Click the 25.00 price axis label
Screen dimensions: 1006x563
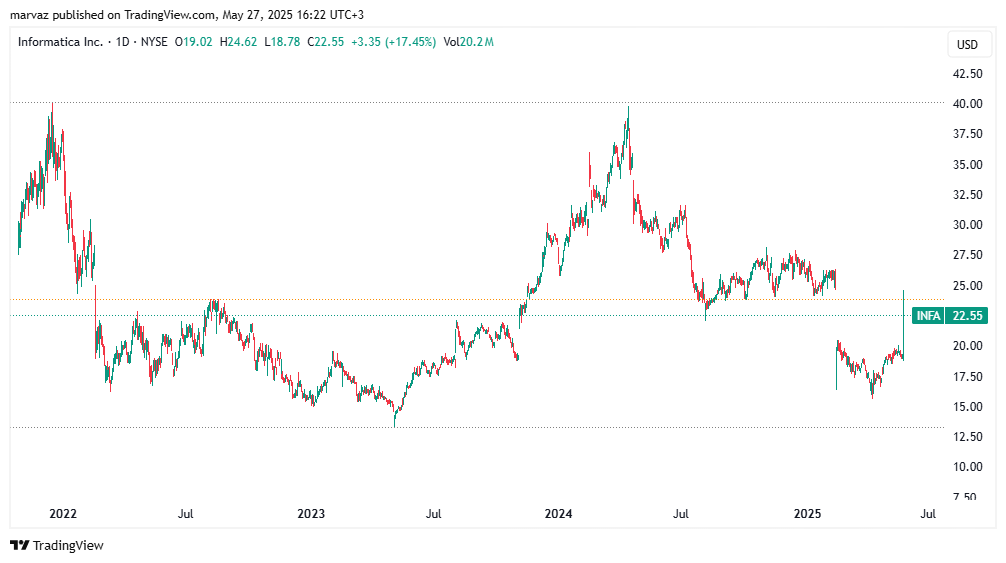point(968,285)
